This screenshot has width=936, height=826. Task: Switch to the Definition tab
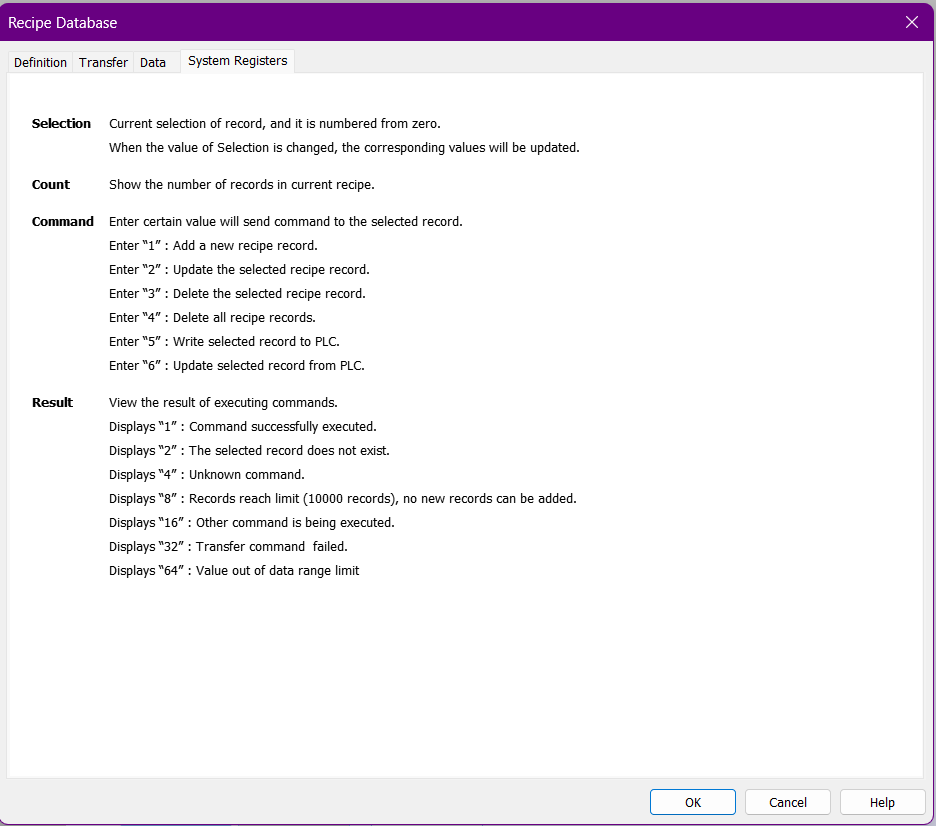(x=40, y=62)
